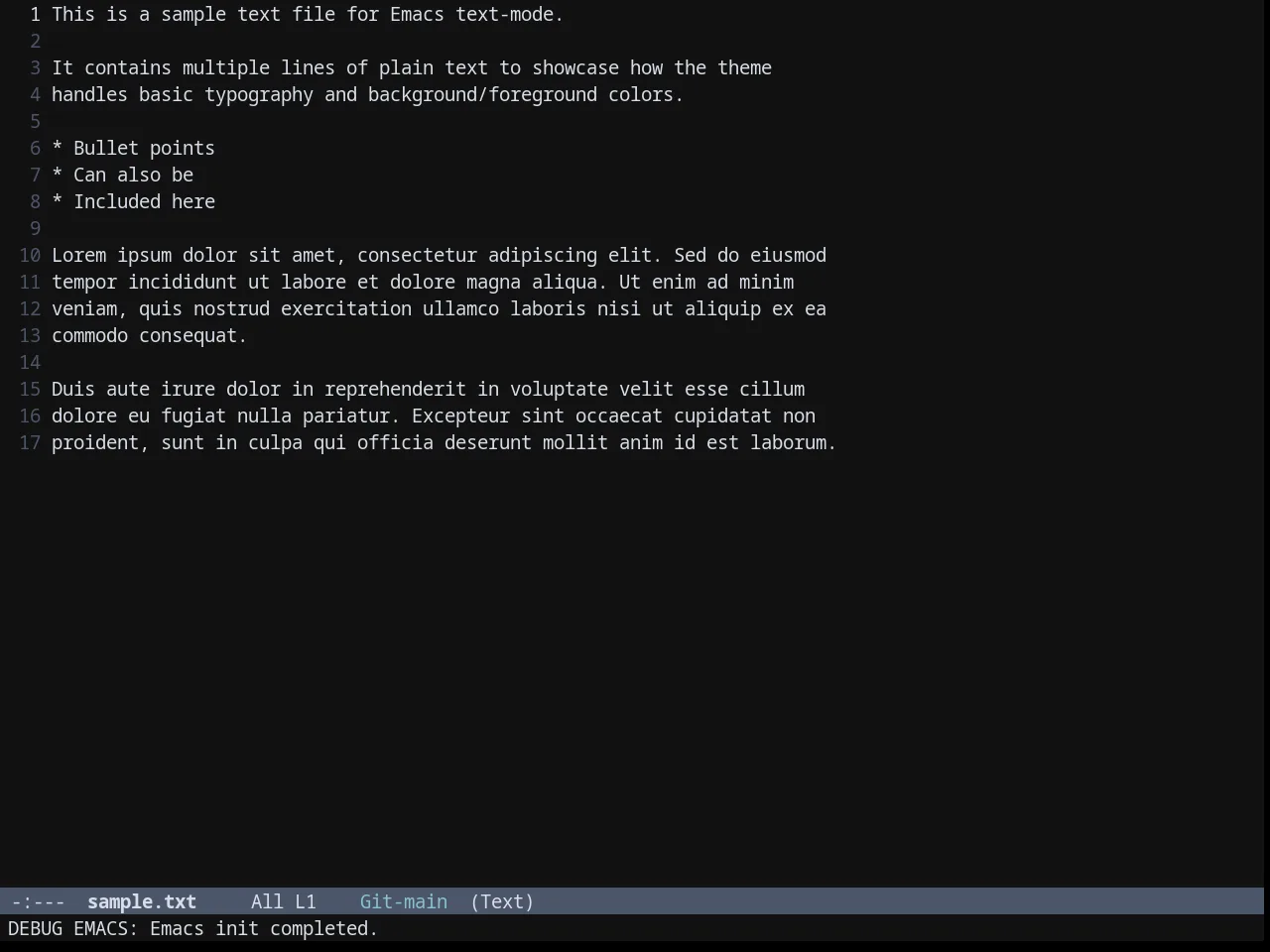Click line number 5 in the gutter
The height and width of the screenshot is (952, 1270).
point(35,121)
